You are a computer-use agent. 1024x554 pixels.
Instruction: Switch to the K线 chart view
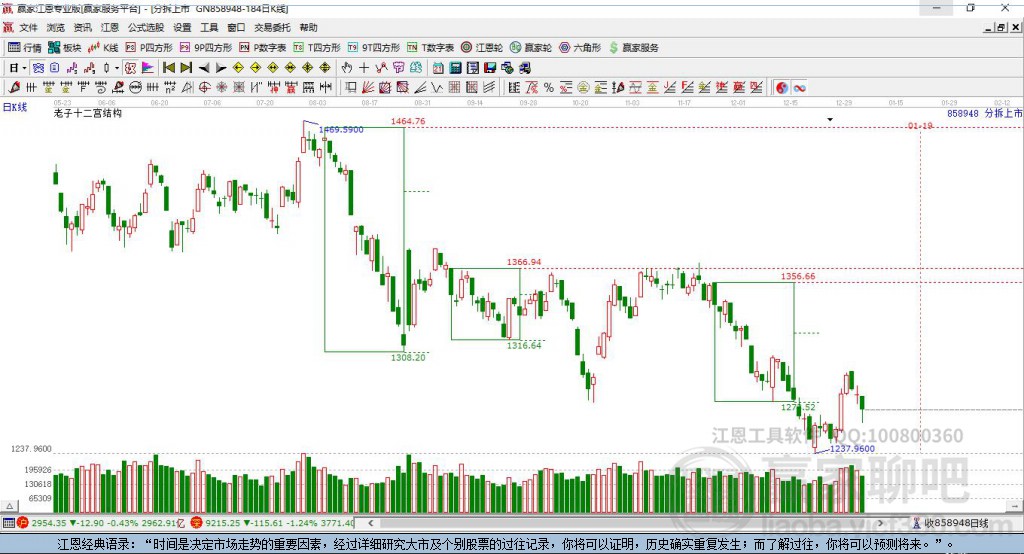[103, 48]
